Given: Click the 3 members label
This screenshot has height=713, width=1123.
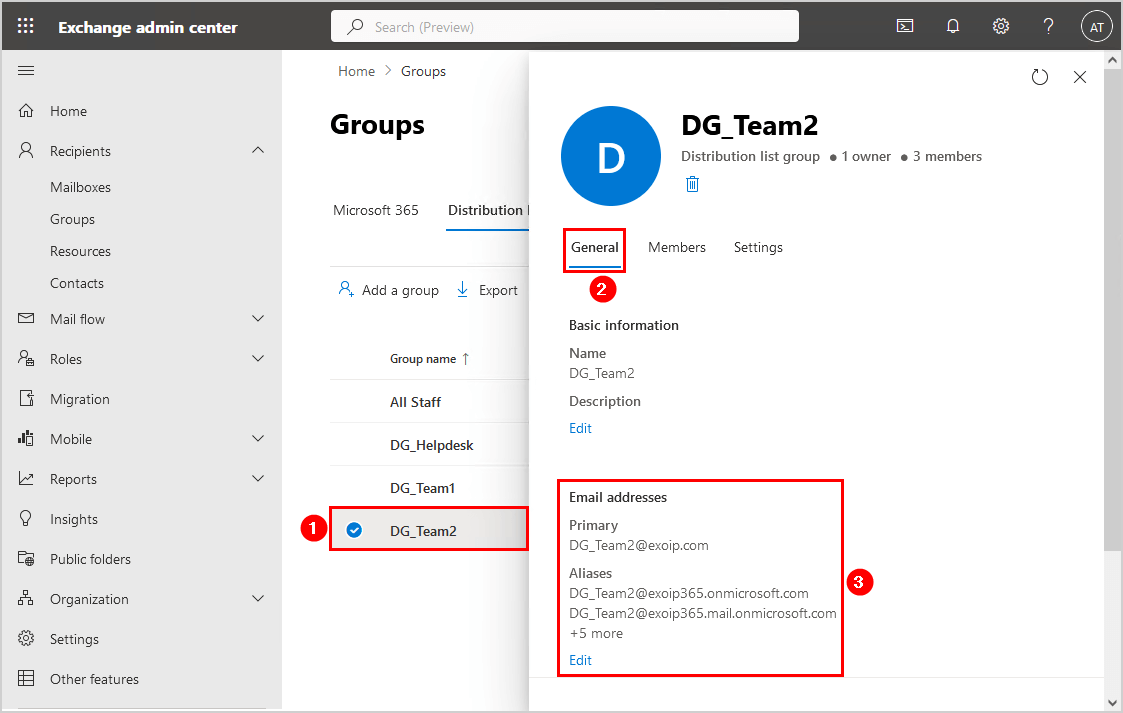Looking at the screenshot, I should coord(947,157).
